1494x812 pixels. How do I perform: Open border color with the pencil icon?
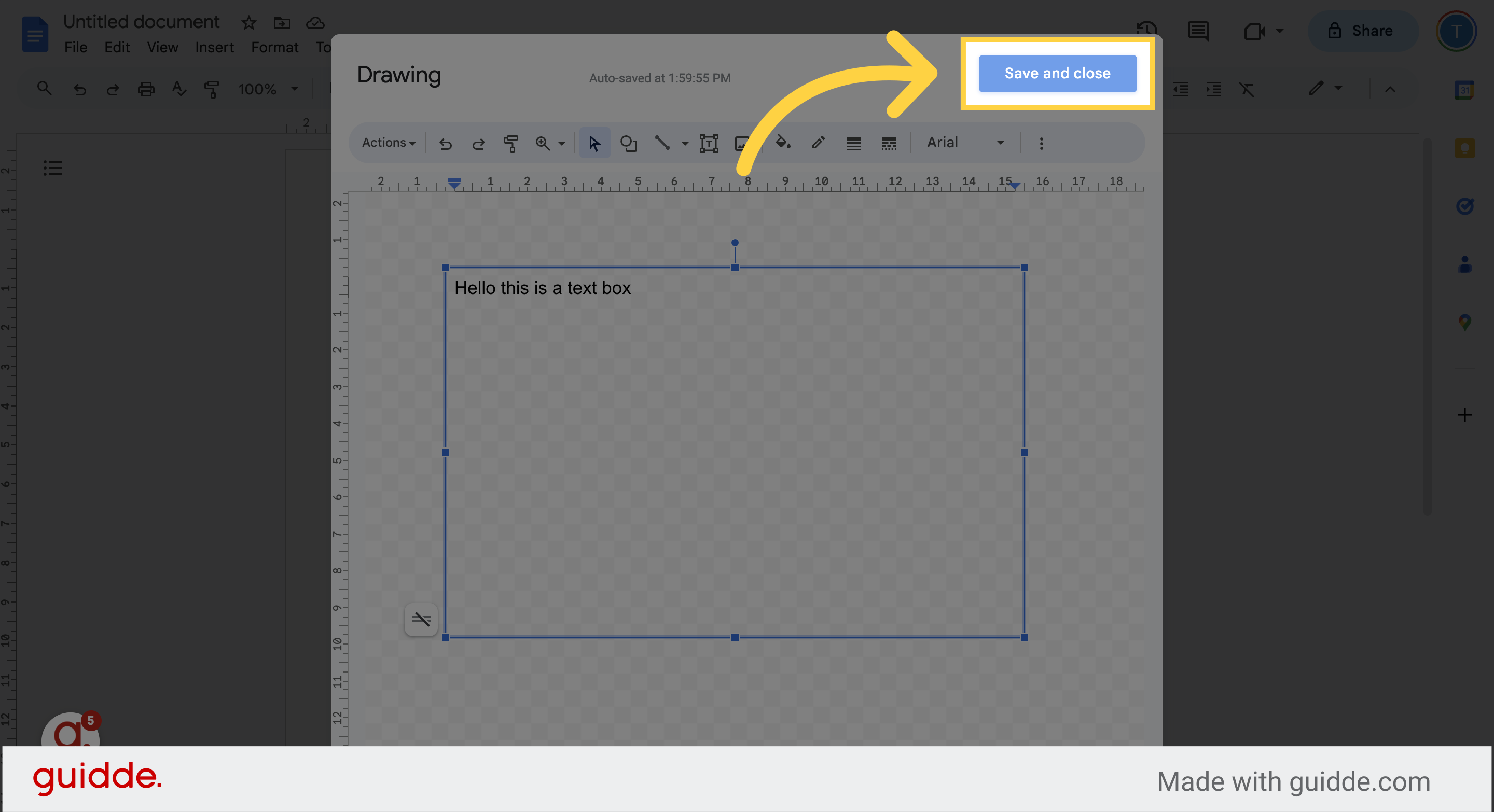(818, 143)
